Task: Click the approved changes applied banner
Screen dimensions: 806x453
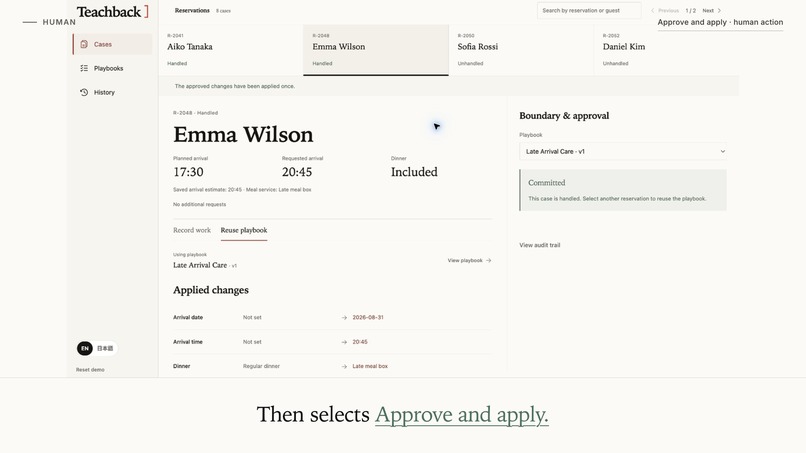Action: [449, 86]
